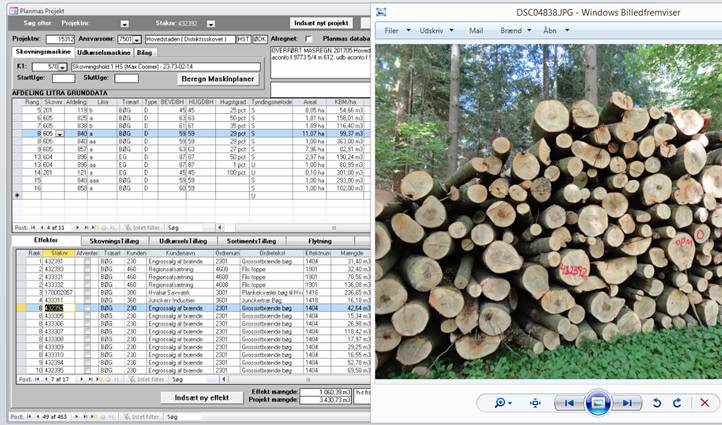
Task: Click Indsæt nyt projekt button
Action: [x=321, y=23]
